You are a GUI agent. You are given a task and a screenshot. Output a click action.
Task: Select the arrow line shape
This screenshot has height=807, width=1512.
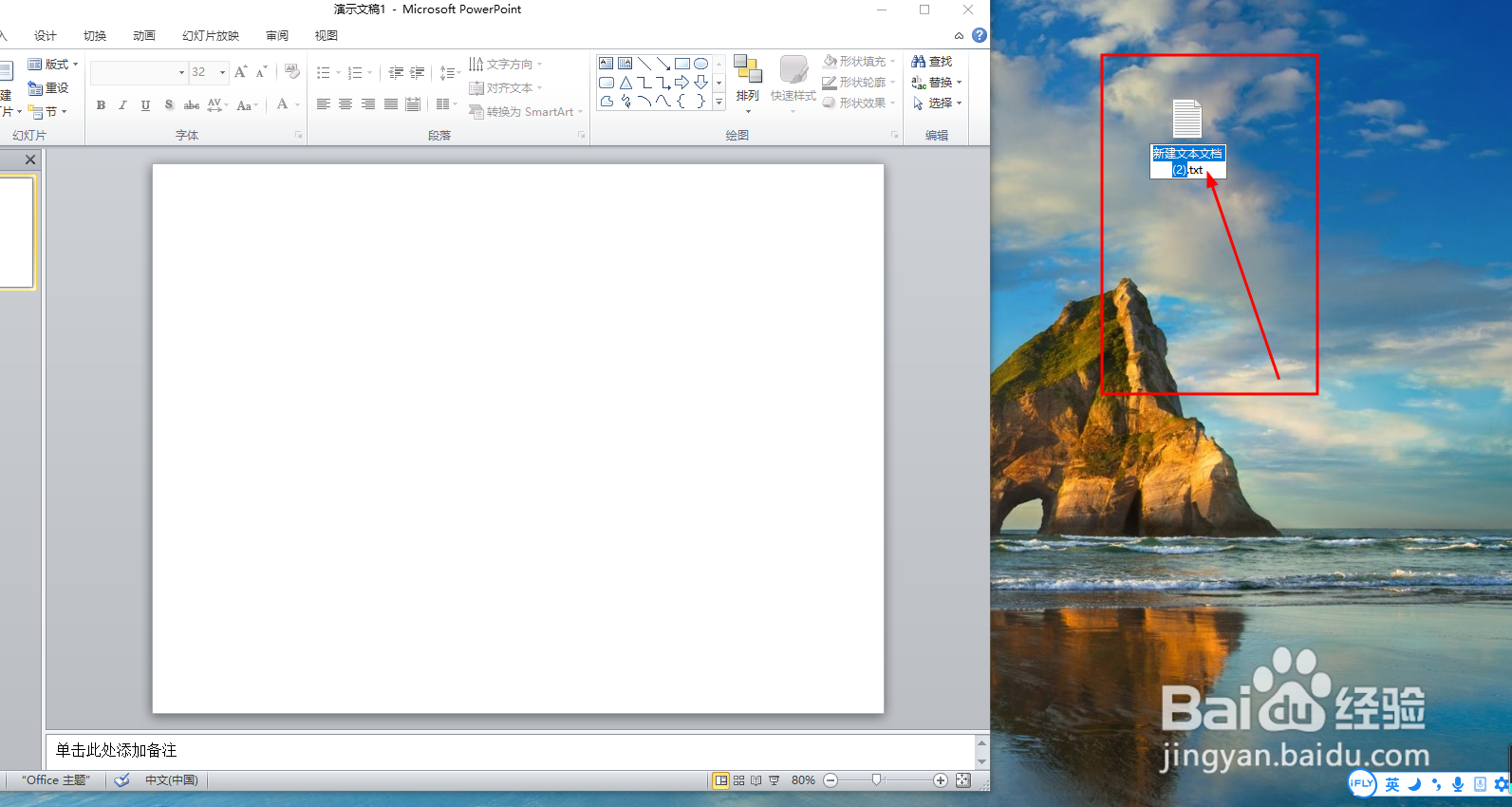663,64
